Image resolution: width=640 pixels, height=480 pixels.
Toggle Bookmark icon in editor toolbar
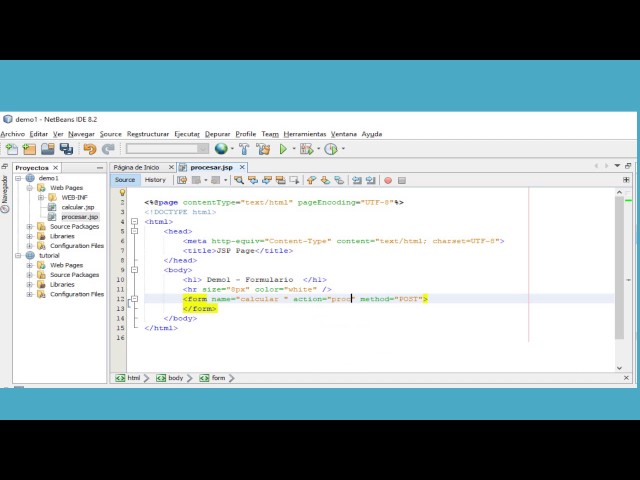[x=339, y=180]
